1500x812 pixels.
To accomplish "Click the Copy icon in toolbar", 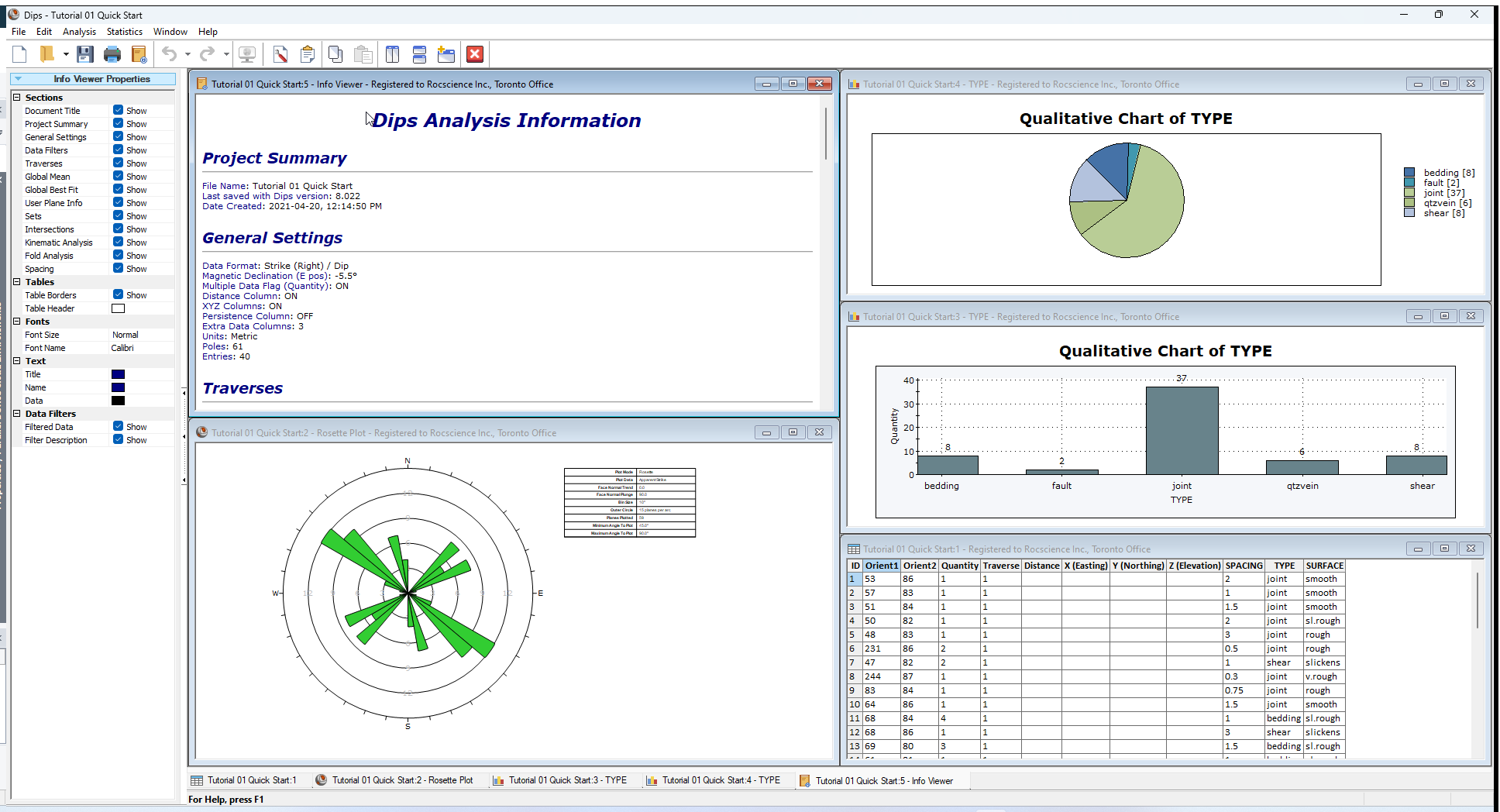I will [x=335, y=54].
